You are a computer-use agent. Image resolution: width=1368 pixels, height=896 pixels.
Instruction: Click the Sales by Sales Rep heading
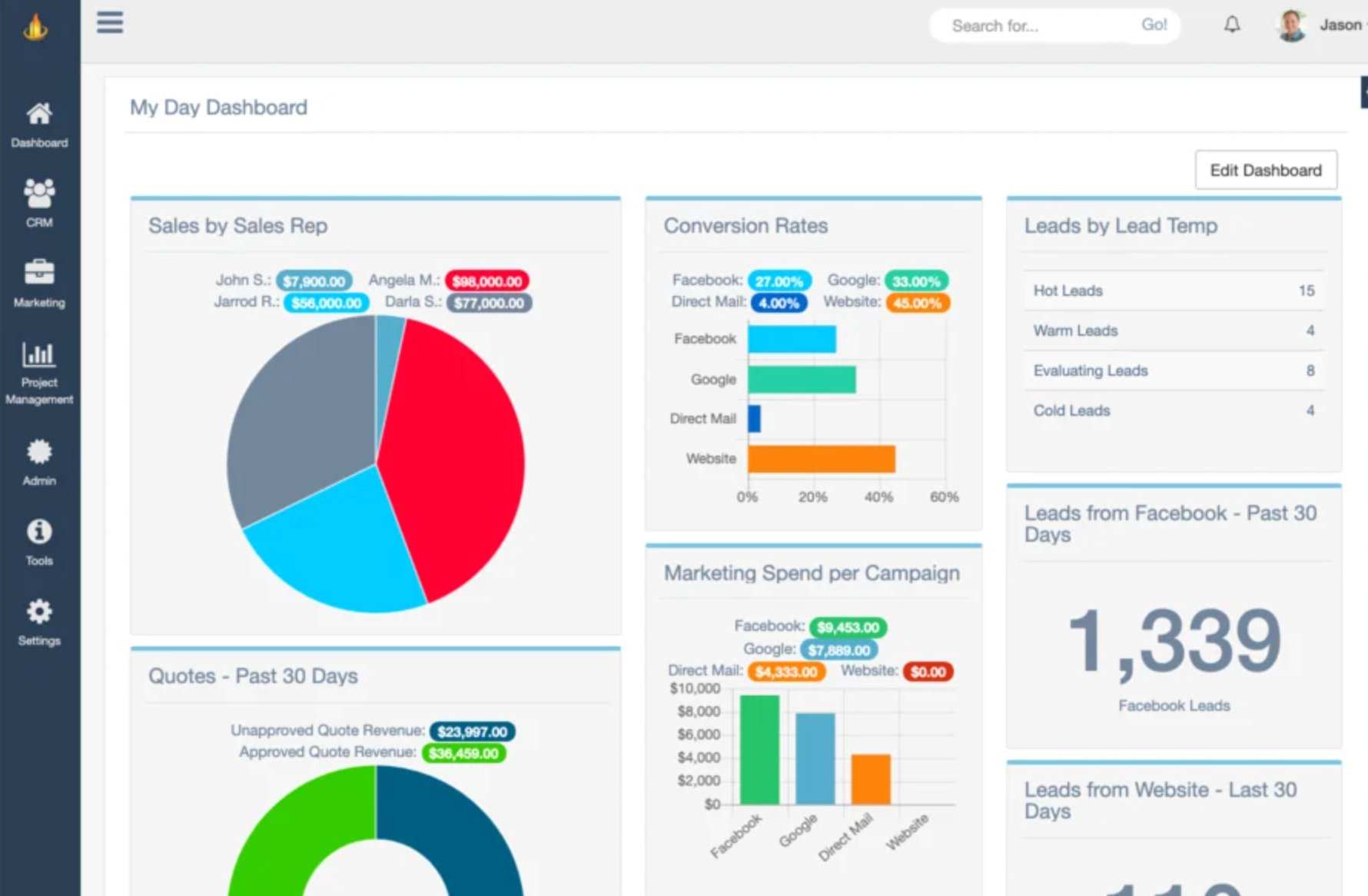coord(237,225)
